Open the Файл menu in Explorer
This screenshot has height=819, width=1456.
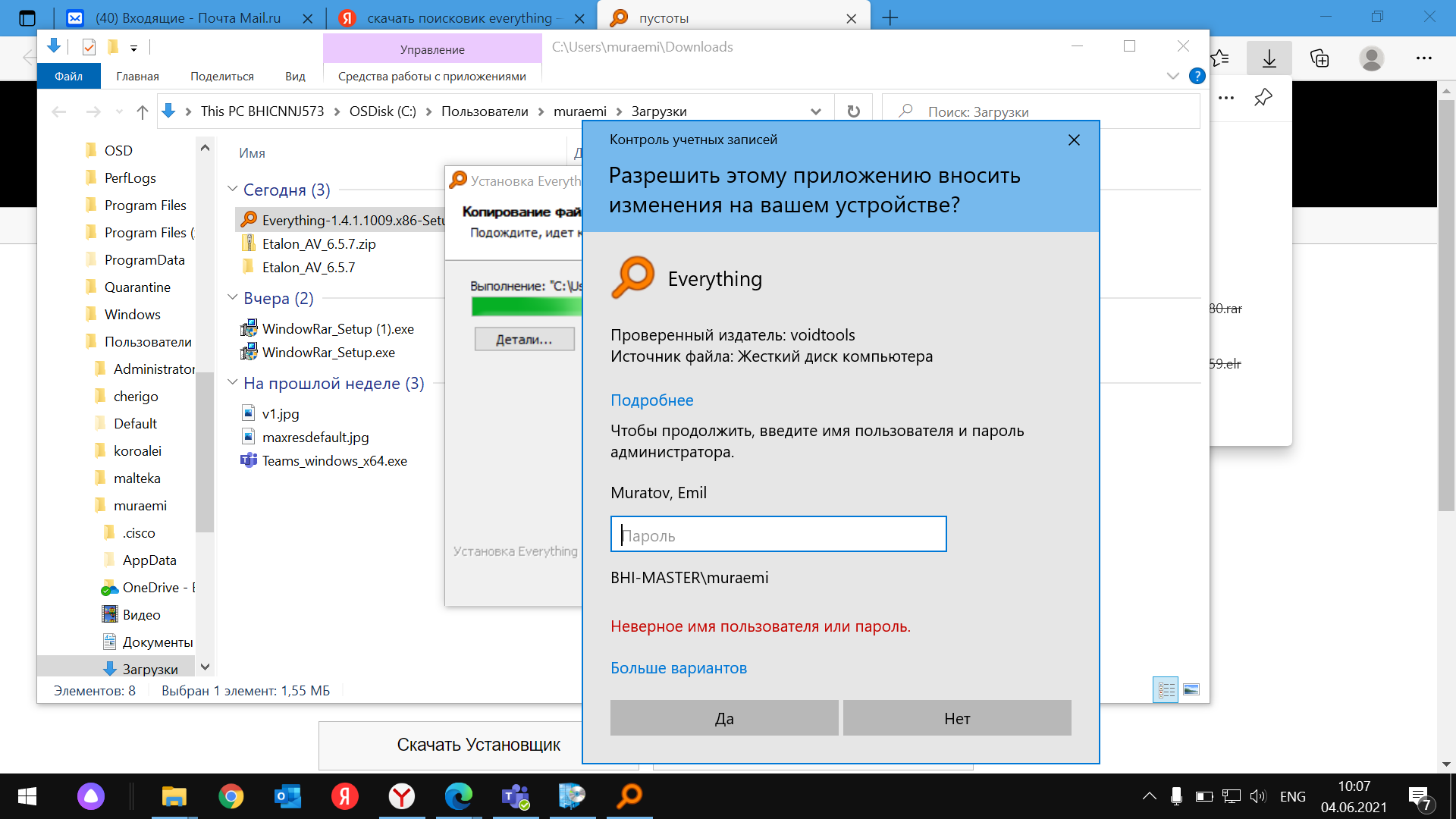(68, 76)
